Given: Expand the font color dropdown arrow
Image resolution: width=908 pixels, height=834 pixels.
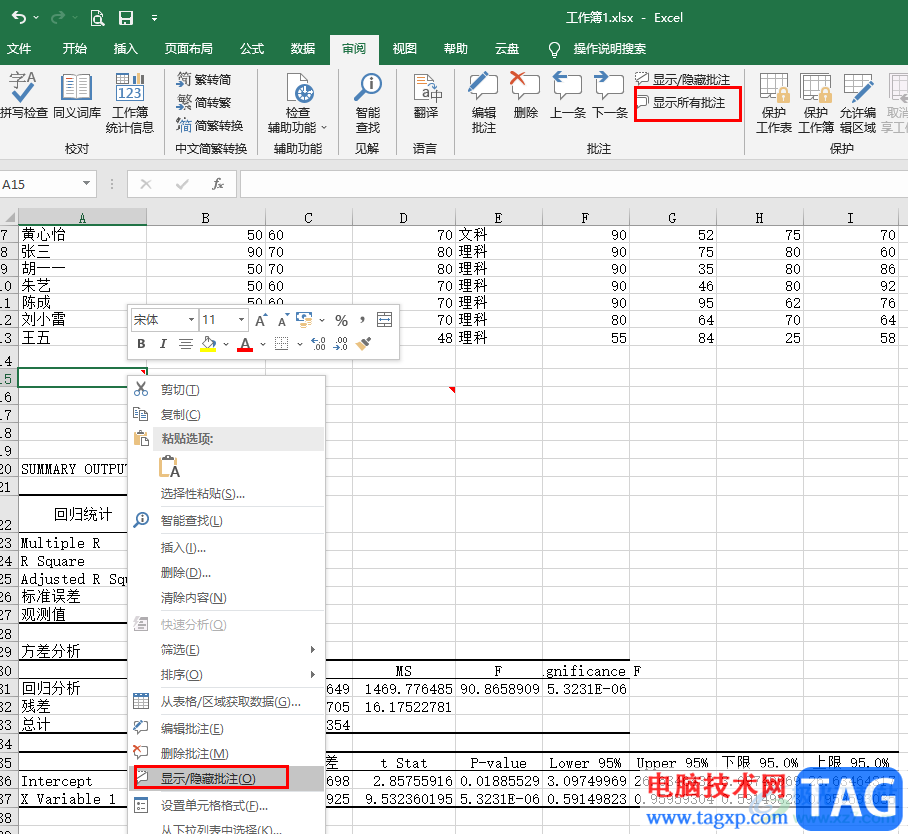Looking at the screenshot, I should coord(263,344).
